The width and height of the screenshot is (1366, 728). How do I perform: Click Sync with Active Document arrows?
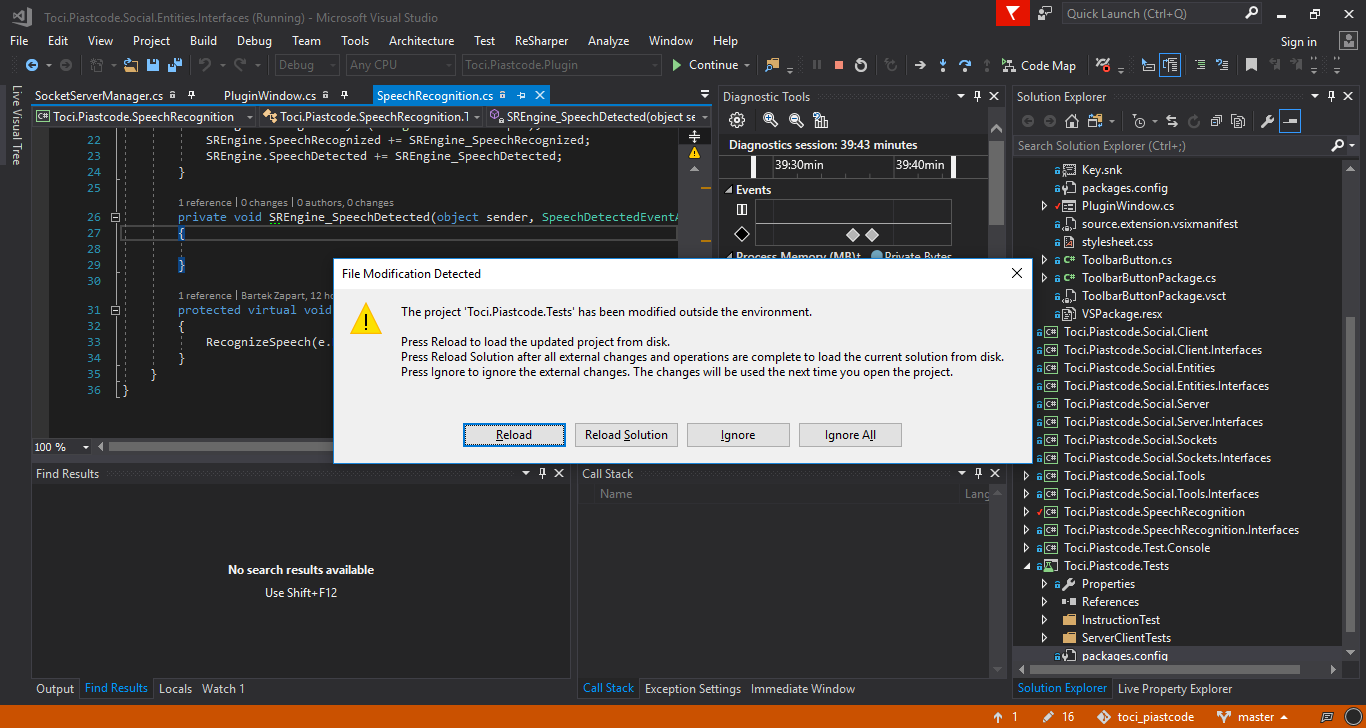click(x=1171, y=121)
